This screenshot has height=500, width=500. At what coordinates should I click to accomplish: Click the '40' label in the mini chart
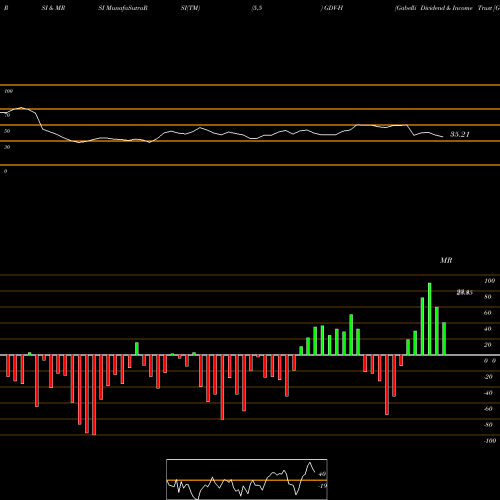[x=322, y=474]
